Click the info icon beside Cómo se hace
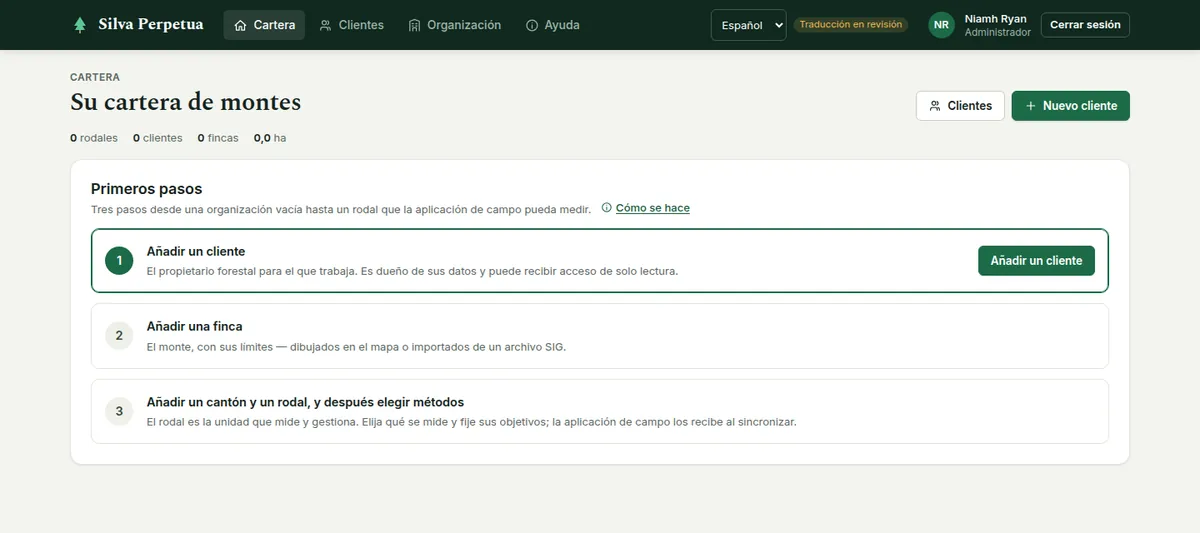 [607, 208]
